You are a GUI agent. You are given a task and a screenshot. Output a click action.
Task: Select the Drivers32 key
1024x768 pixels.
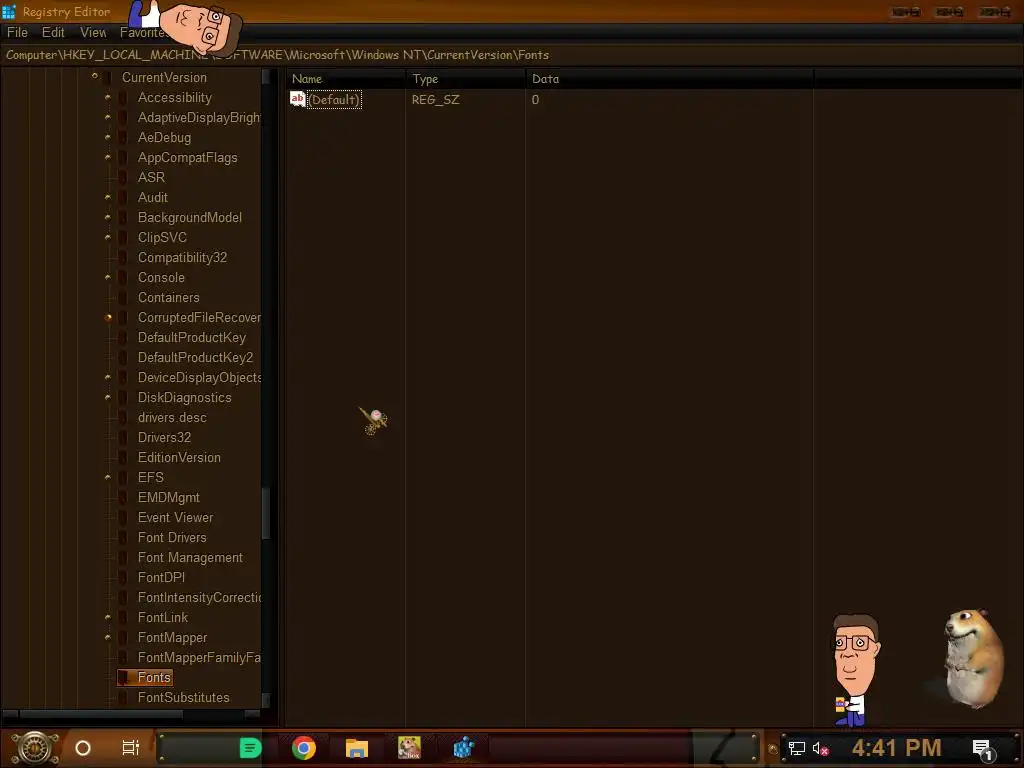(x=164, y=438)
